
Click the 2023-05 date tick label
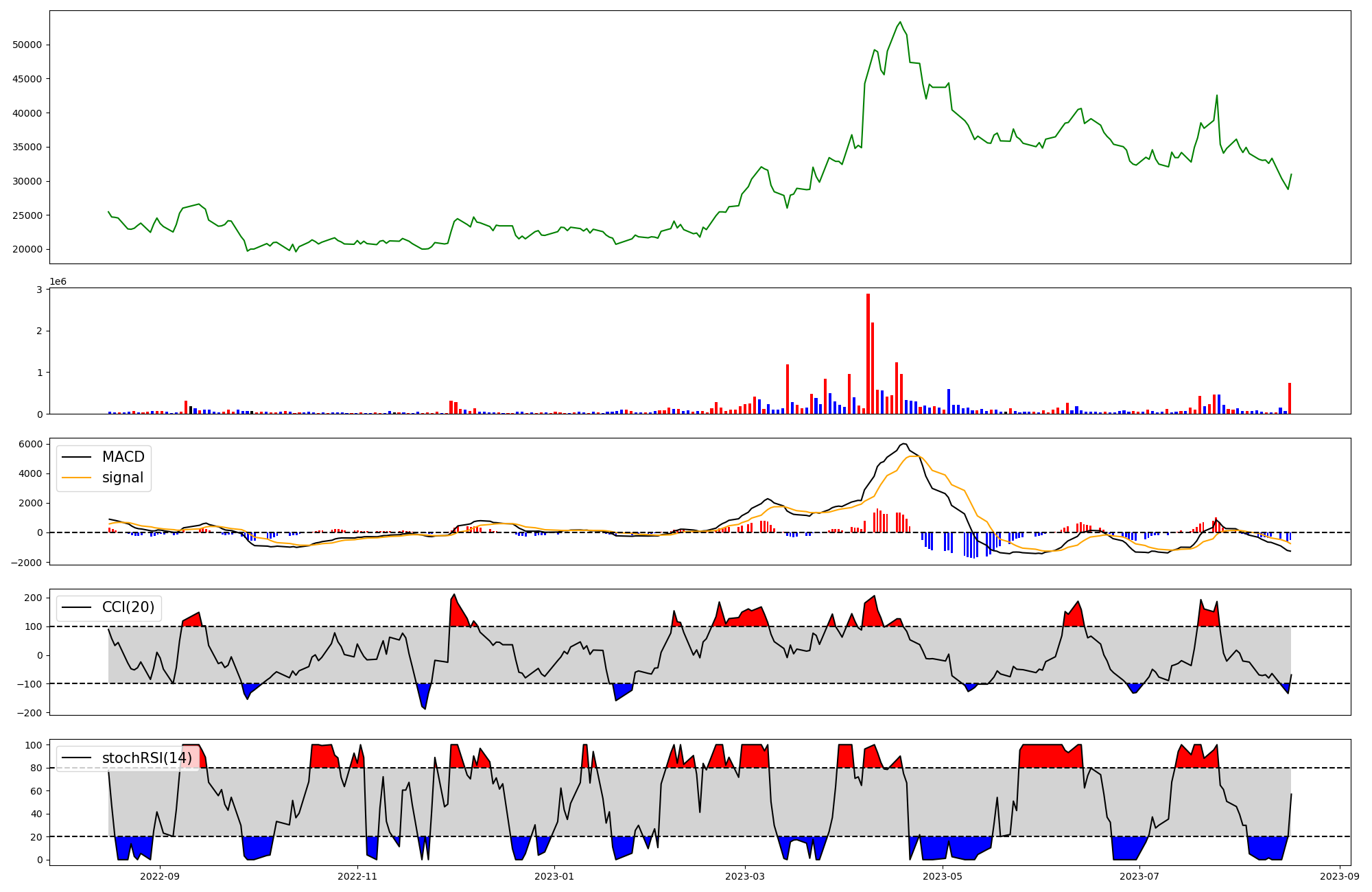tap(943, 876)
